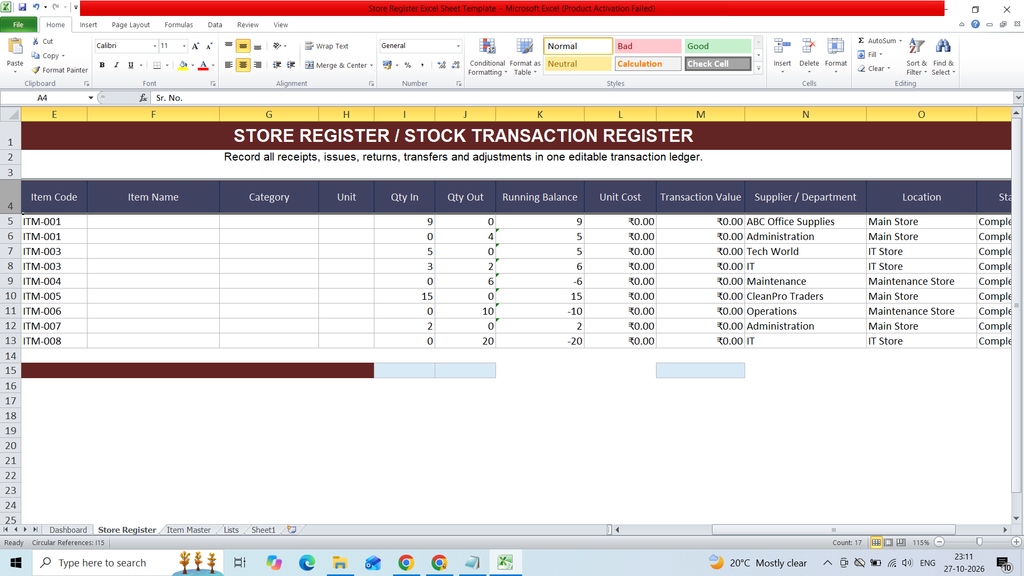Click the horizontal scrollbar thumb
Viewport: 1024px width, 576px height.
pyautogui.click(x=833, y=530)
